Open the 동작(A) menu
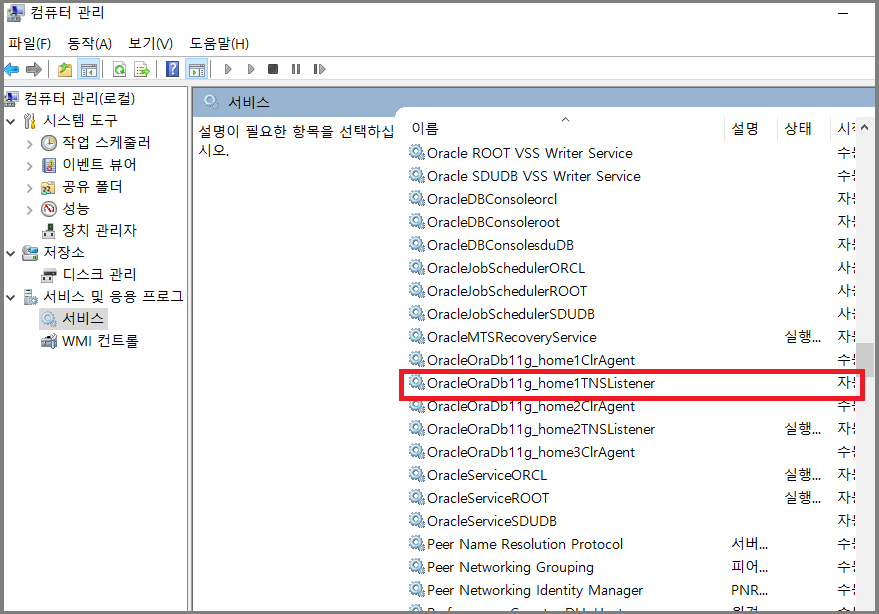Image resolution: width=879 pixels, height=614 pixels. (x=90, y=43)
